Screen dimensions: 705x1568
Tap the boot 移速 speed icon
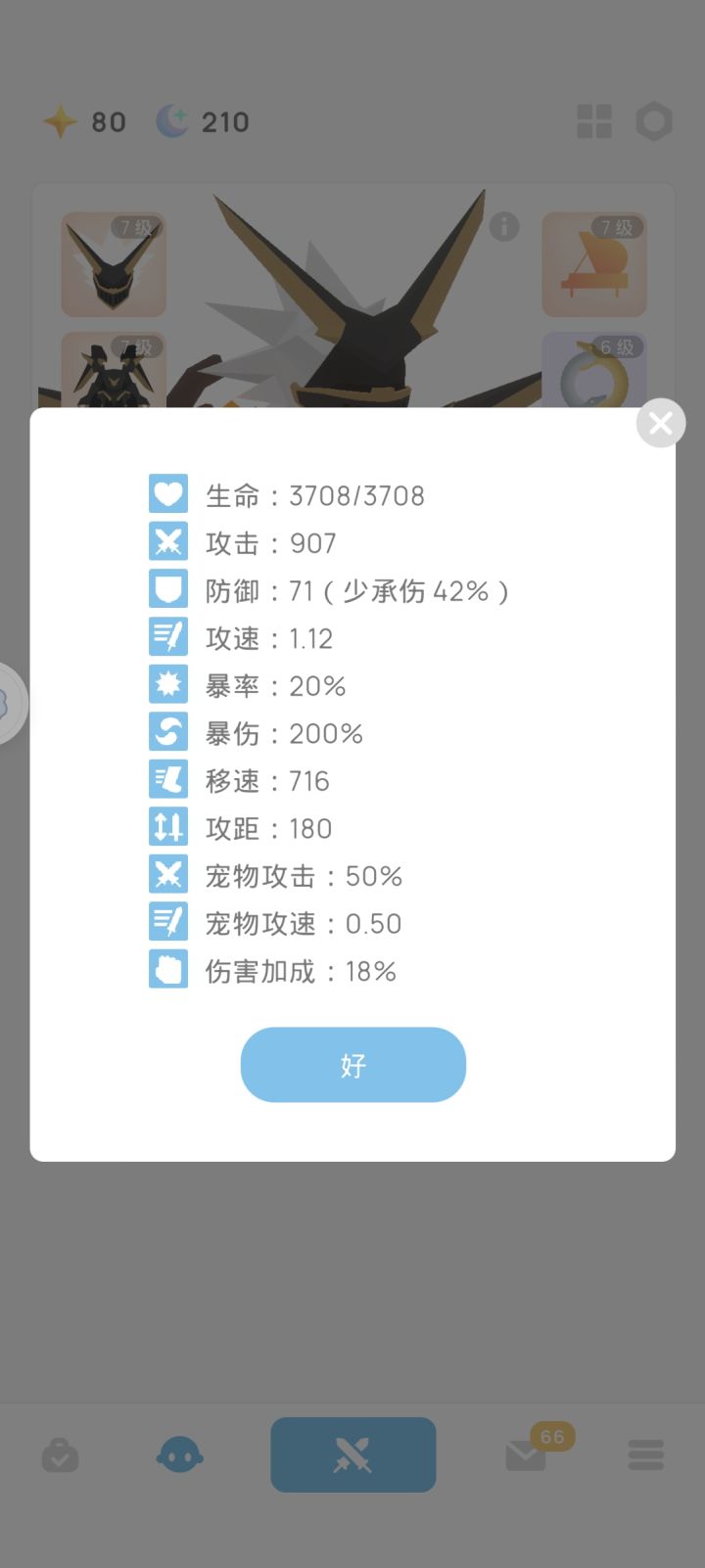point(168,780)
